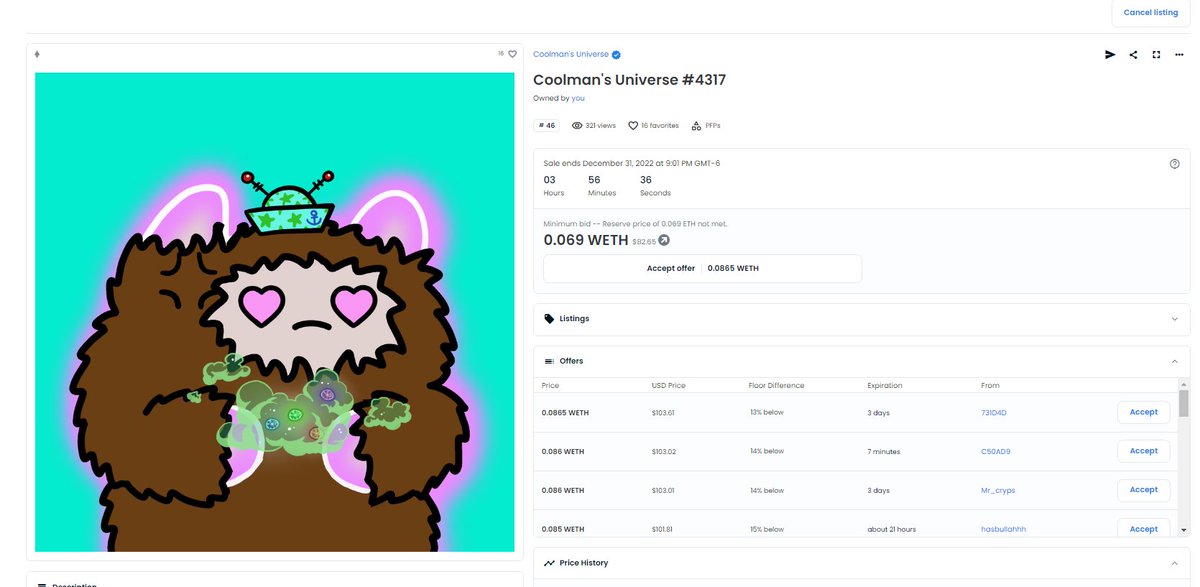Image resolution: width=1200 pixels, height=587 pixels.
Task: Click the 'PFPs' label
Action: click(712, 126)
